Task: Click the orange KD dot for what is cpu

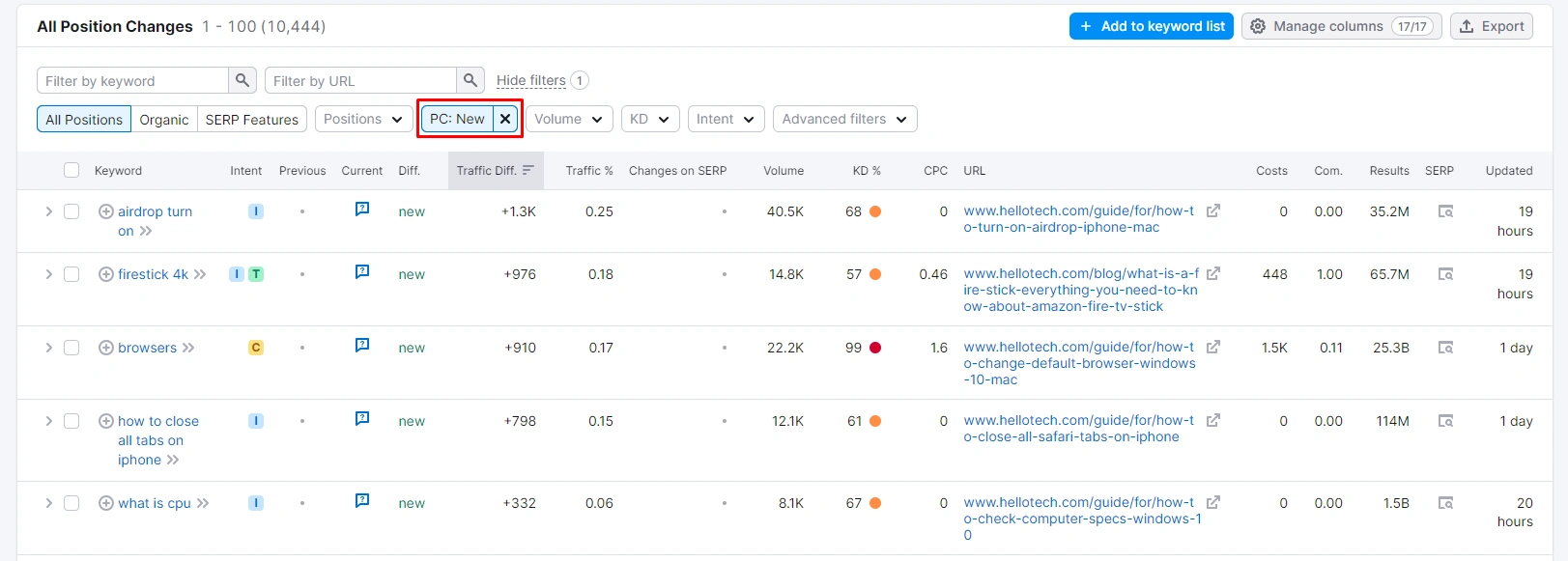Action: coord(875,503)
